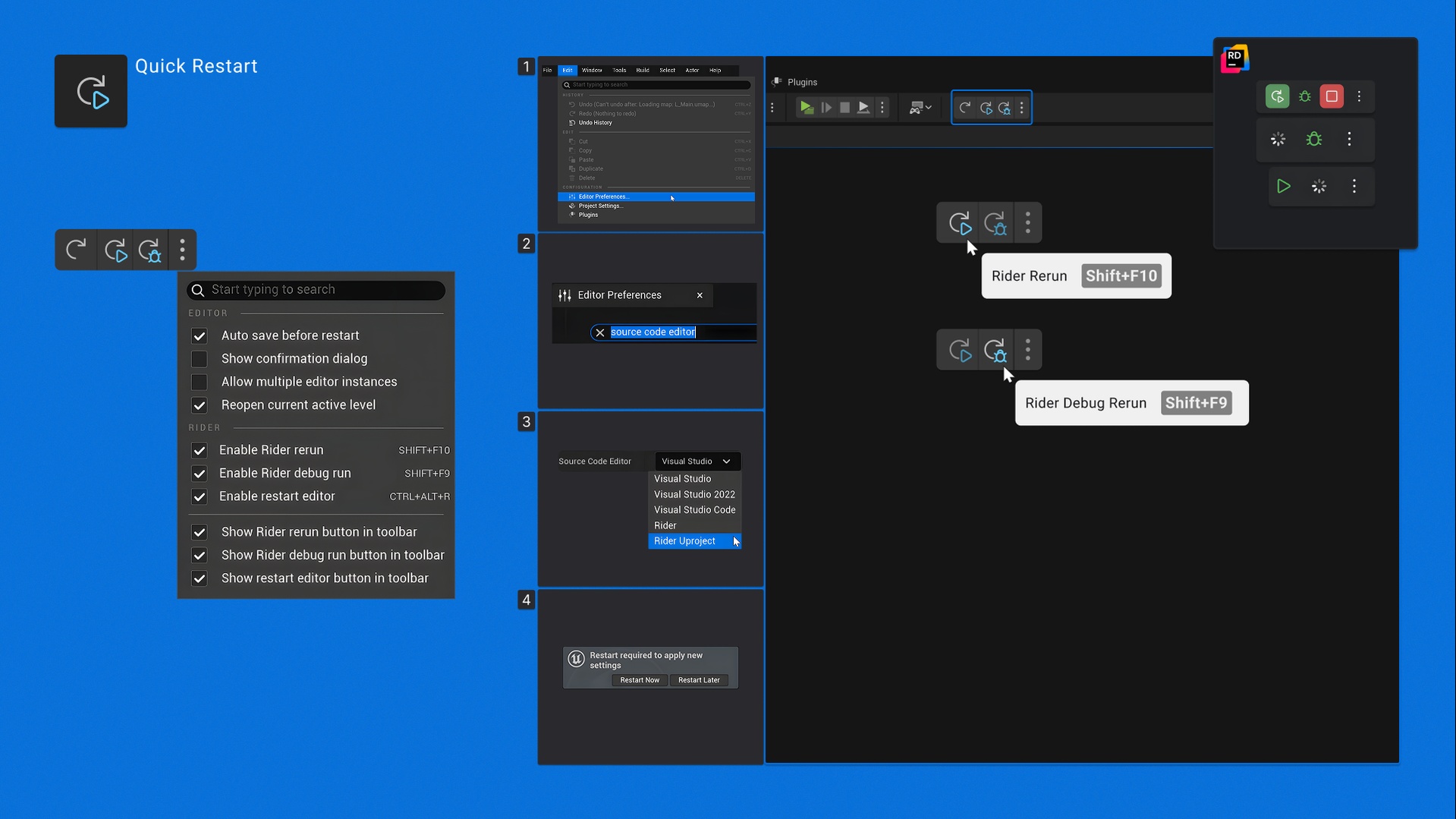Toggle Enable Rider rerun checkbox

pos(200,450)
